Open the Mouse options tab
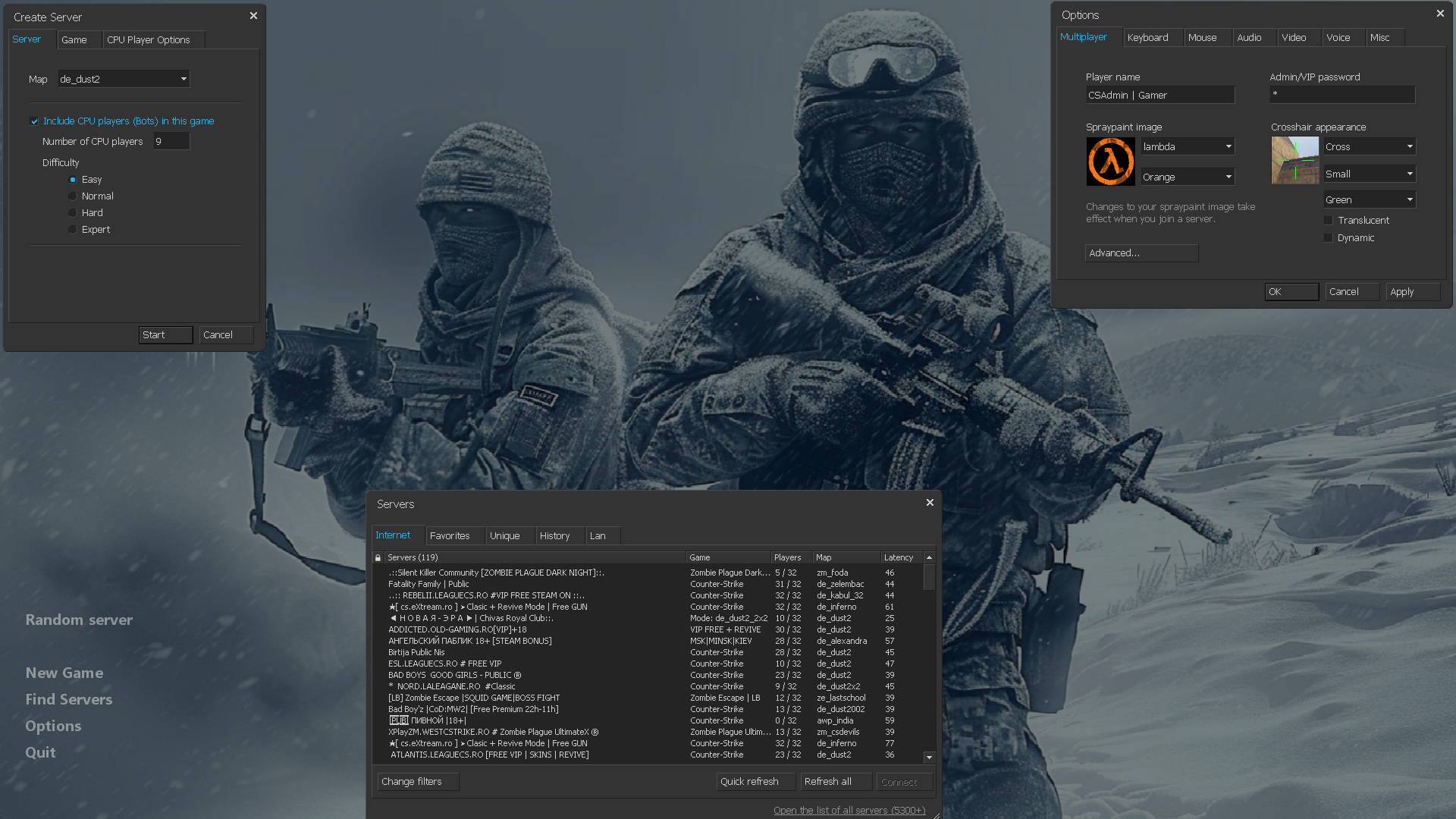This screenshot has height=819, width=1456. click(1208, 38)
